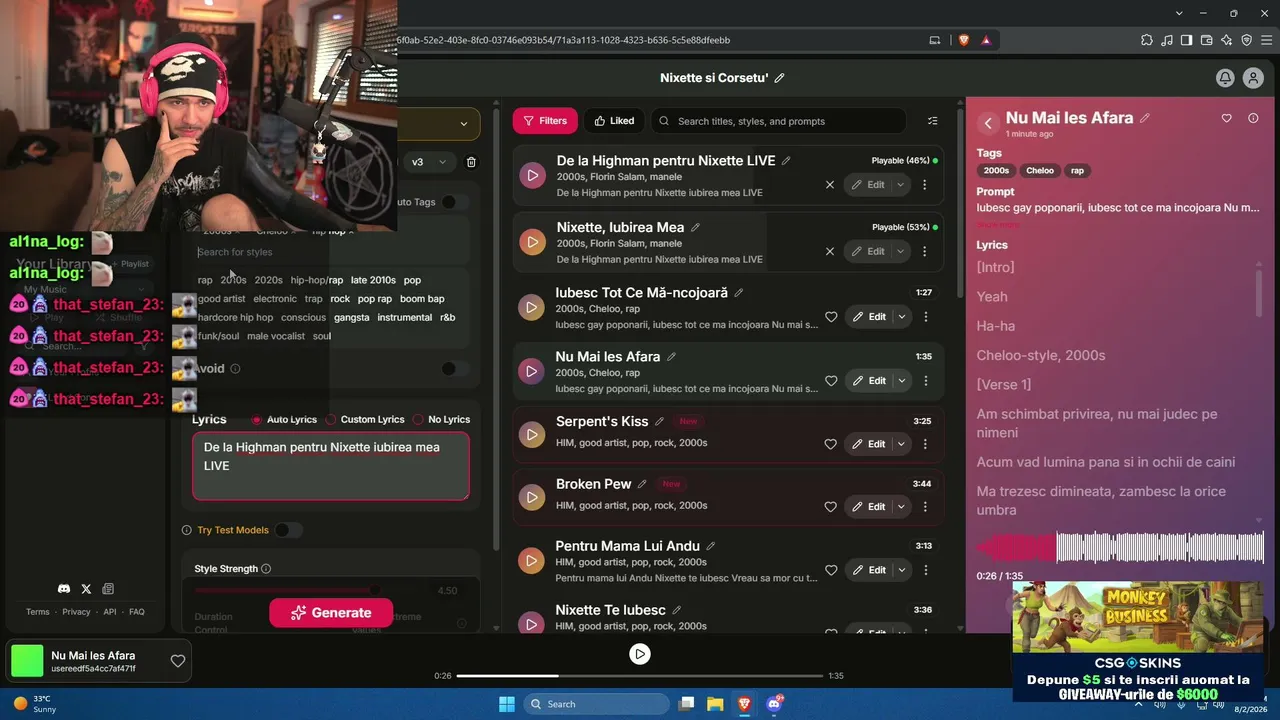
Task: Expand Edit dropdown arrow for De la Highman pentru Nixette LIVE
Action: [900, 185]
